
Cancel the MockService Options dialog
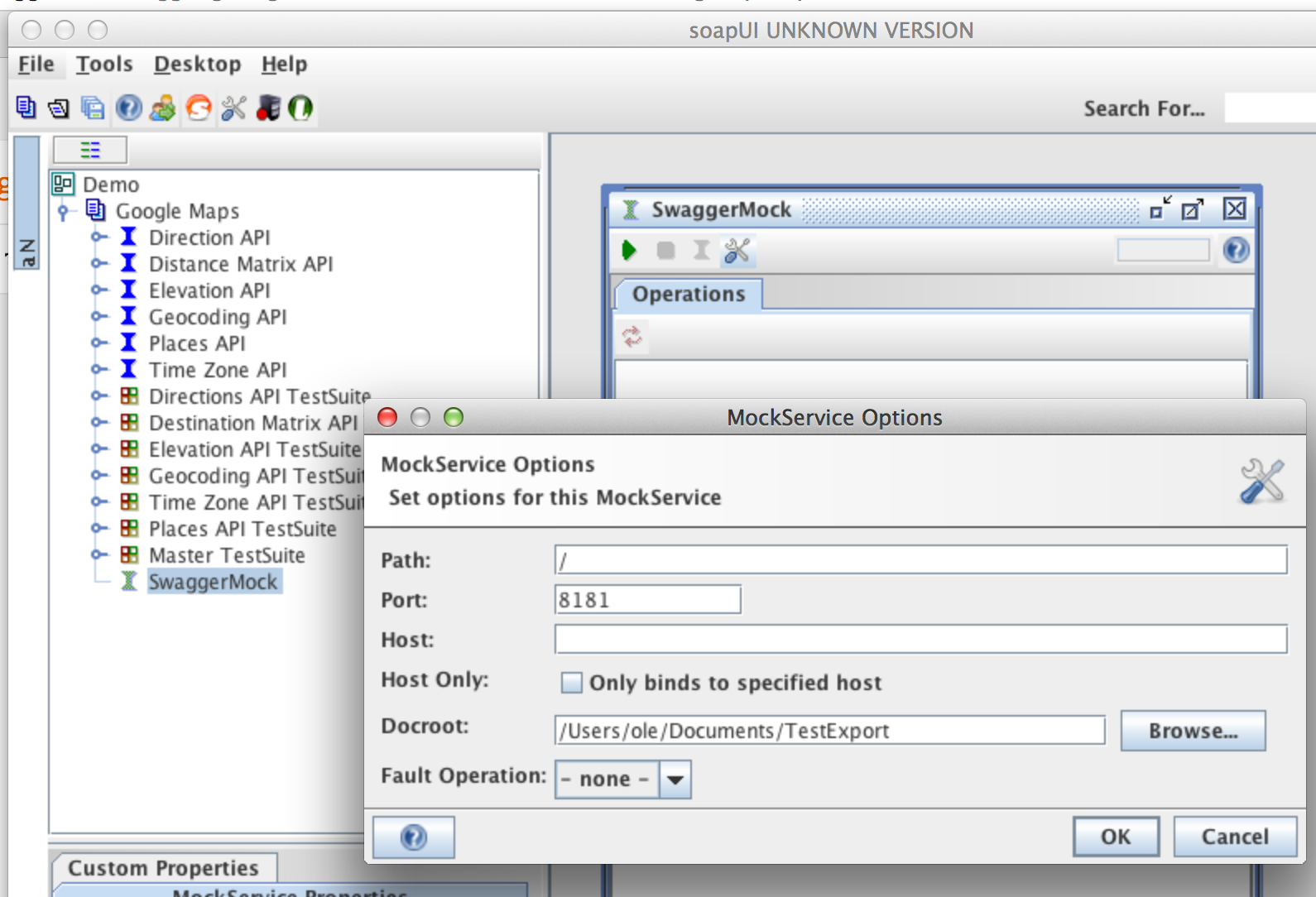tap(1235, 837)
